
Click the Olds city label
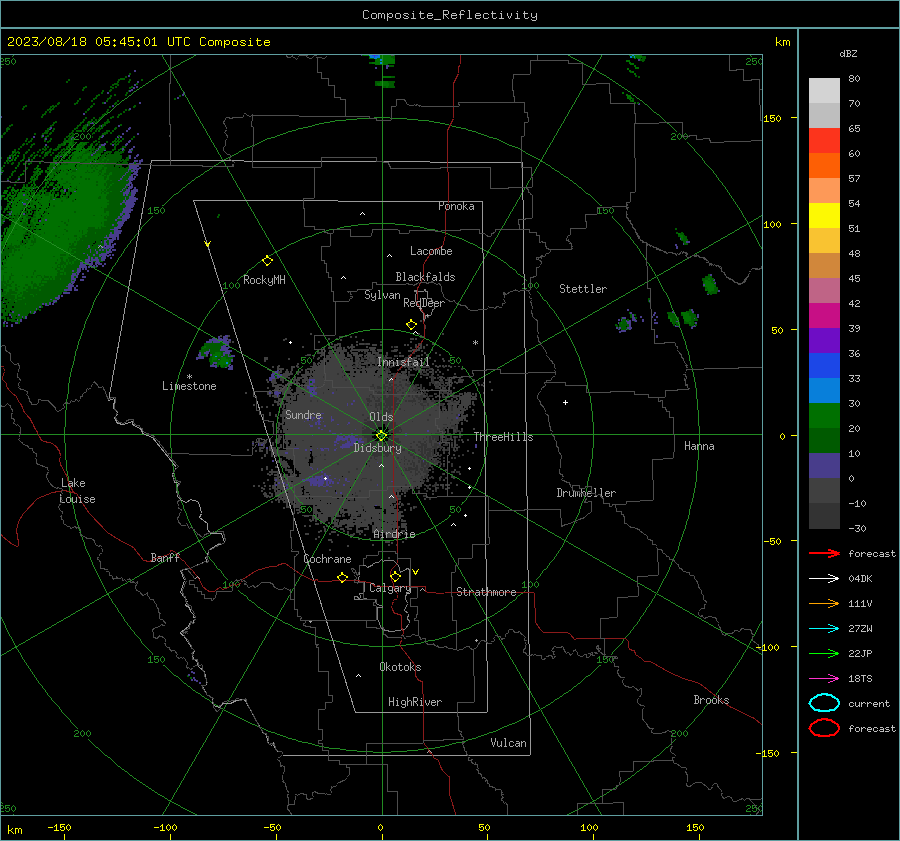[x=381, y=417]
